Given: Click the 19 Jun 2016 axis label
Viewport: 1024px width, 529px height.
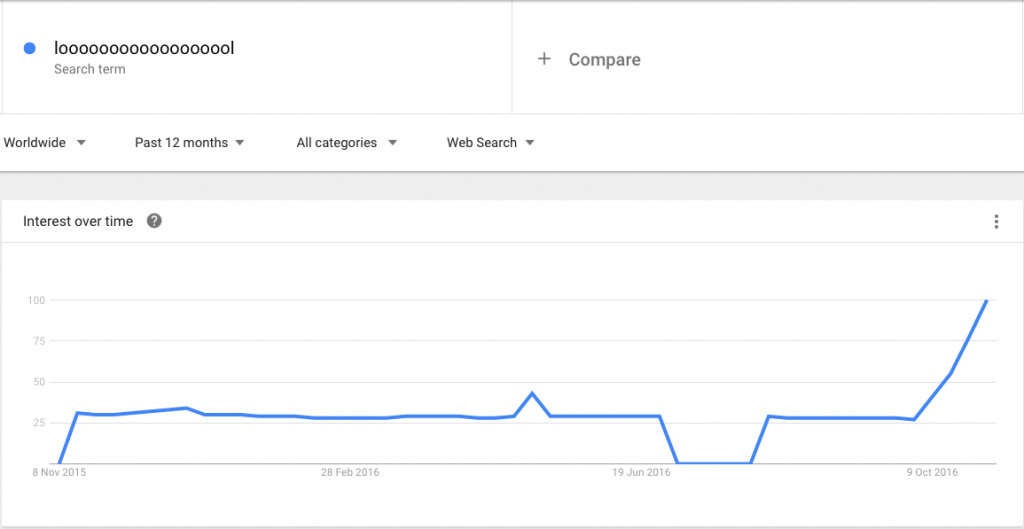Looking at the screenshot, I should pyautogui.click(x=641, y=472).
